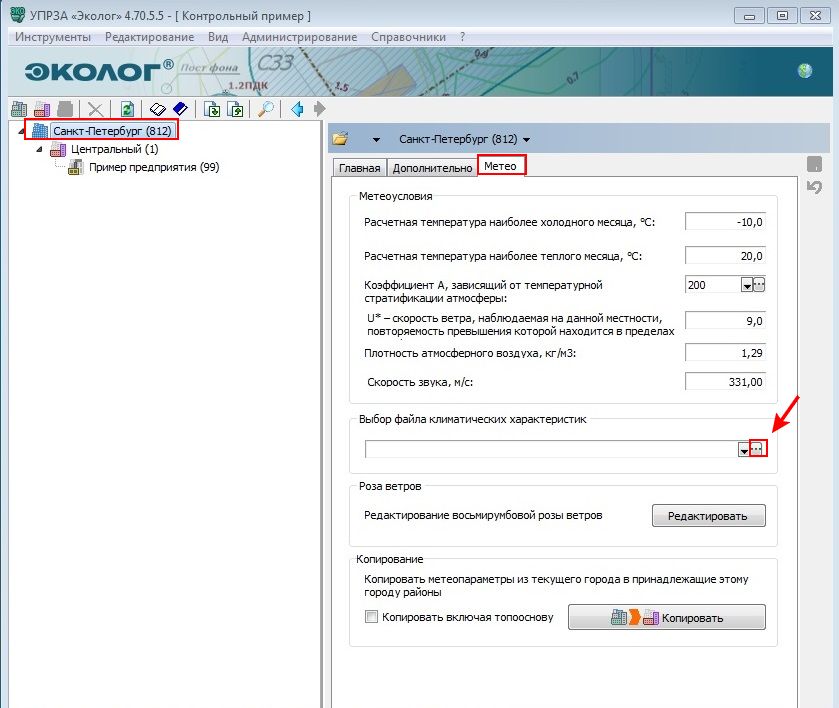
Task: Click the coldest month temperature field
Action: [725, 222]
